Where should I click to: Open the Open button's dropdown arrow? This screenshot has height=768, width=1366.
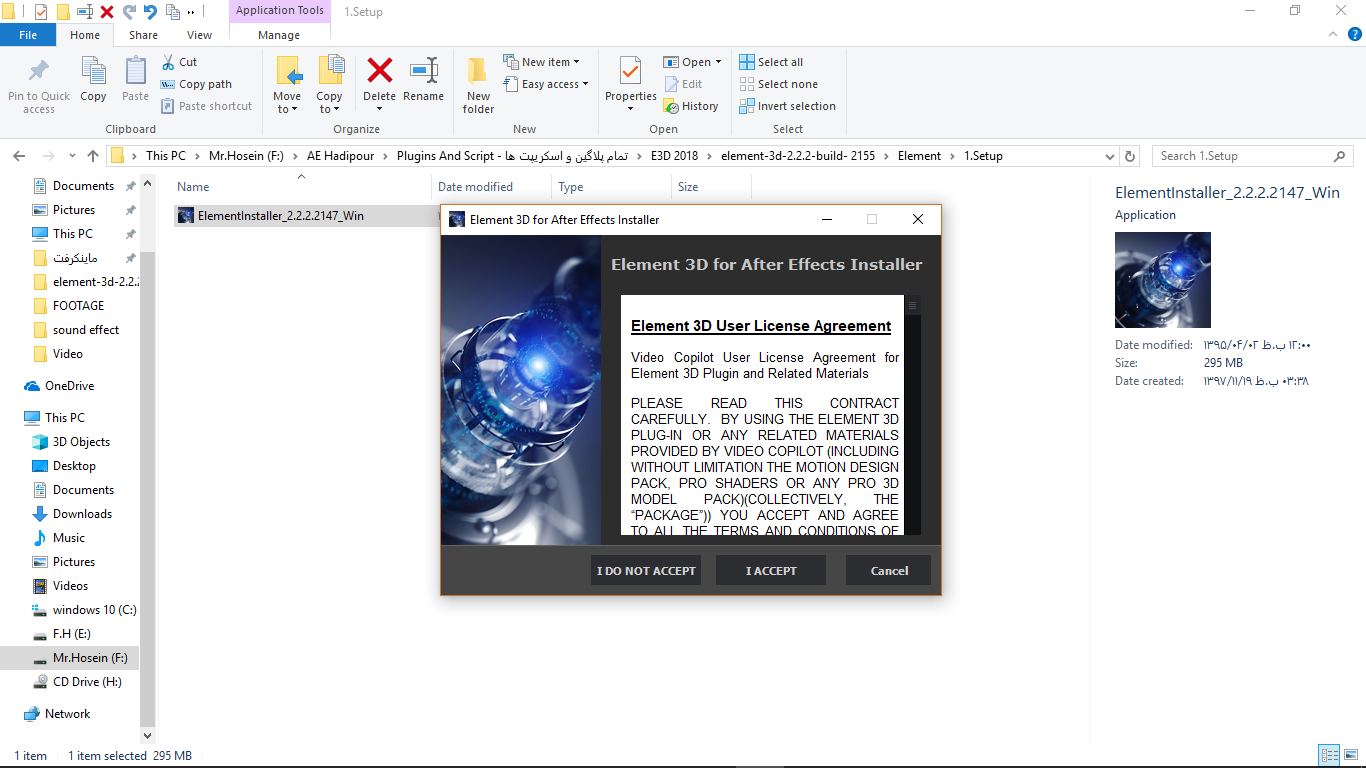[718, 62]
